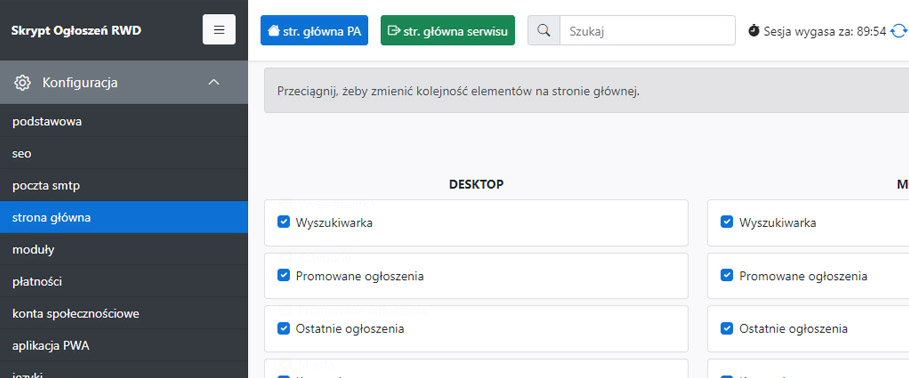Click the magnifier search icon
909x378 pixels.
pyautogui.click(x=544, y=30)
